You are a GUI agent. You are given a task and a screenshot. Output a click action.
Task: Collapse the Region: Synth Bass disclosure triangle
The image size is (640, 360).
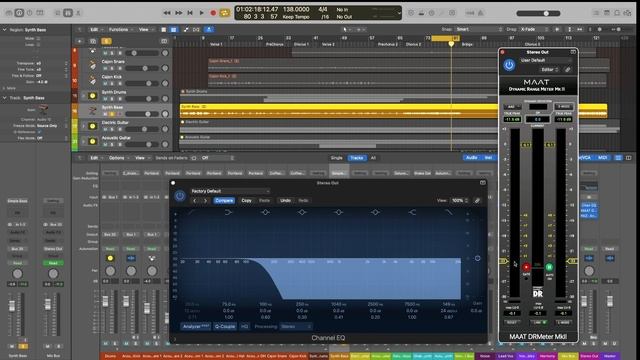click(4, 30)
